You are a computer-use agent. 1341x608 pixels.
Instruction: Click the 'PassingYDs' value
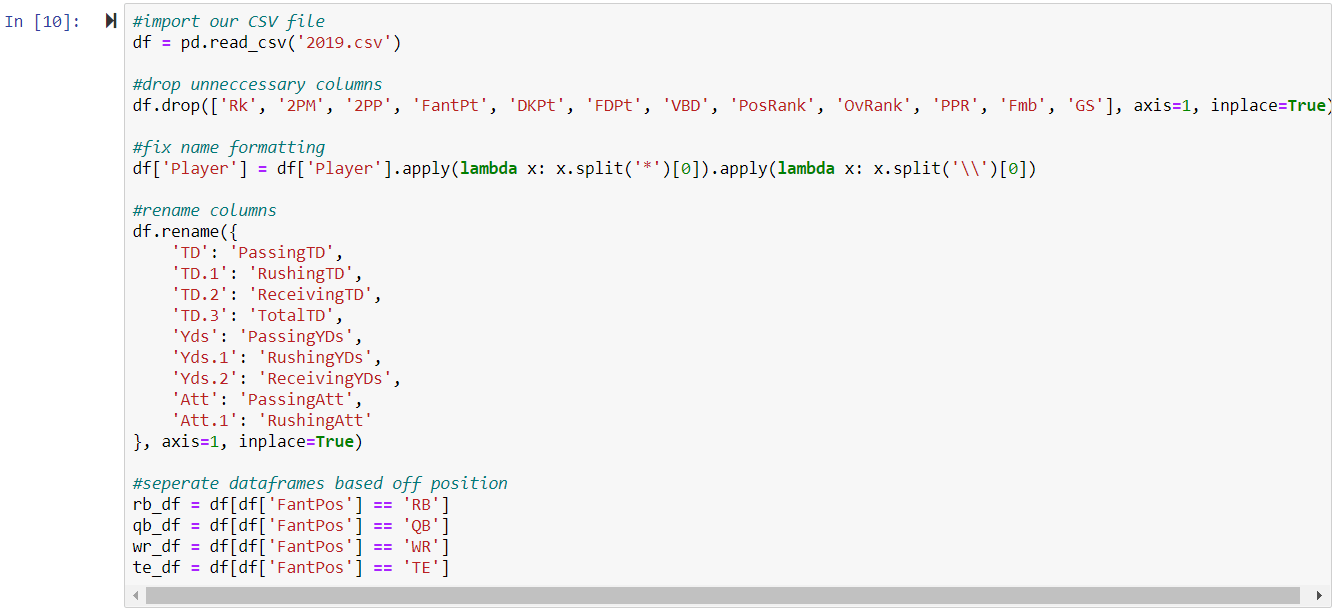[x=296, y=336]
